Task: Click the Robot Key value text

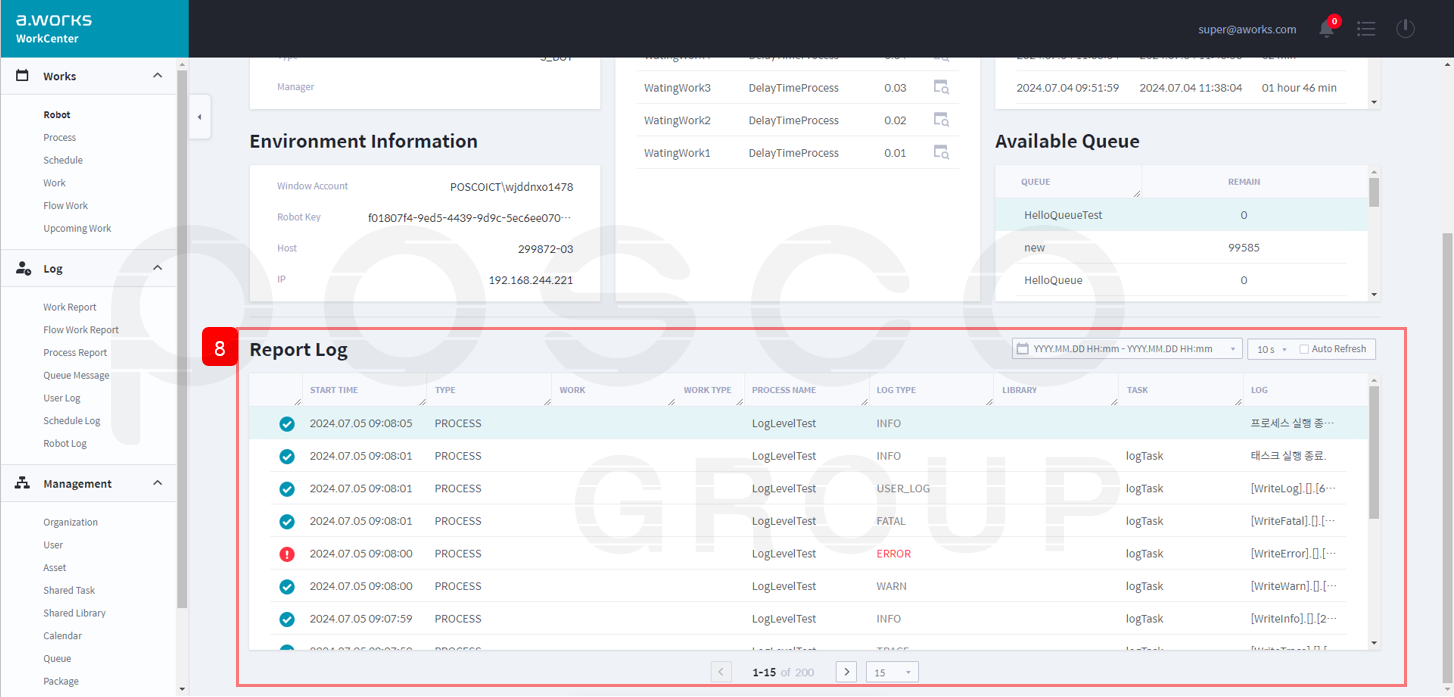Action: 470,217
